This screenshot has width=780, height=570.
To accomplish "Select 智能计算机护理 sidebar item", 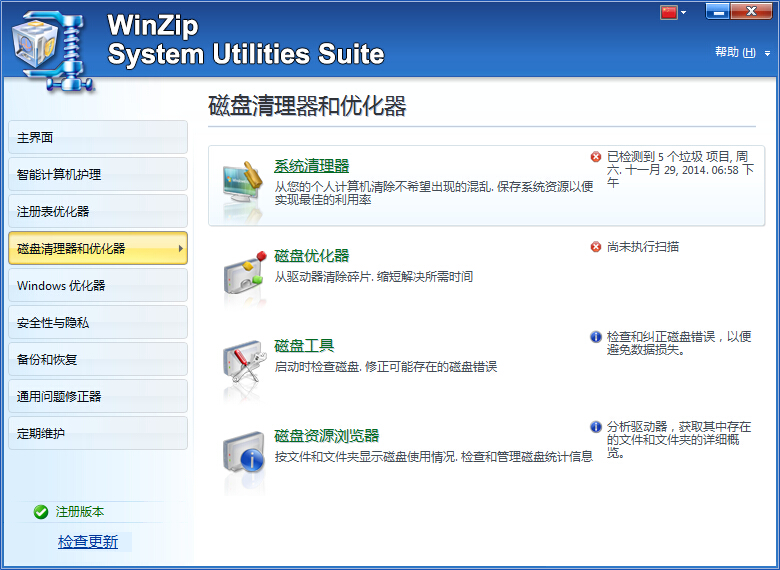I will pyautogui.click(x=97, y=175).
